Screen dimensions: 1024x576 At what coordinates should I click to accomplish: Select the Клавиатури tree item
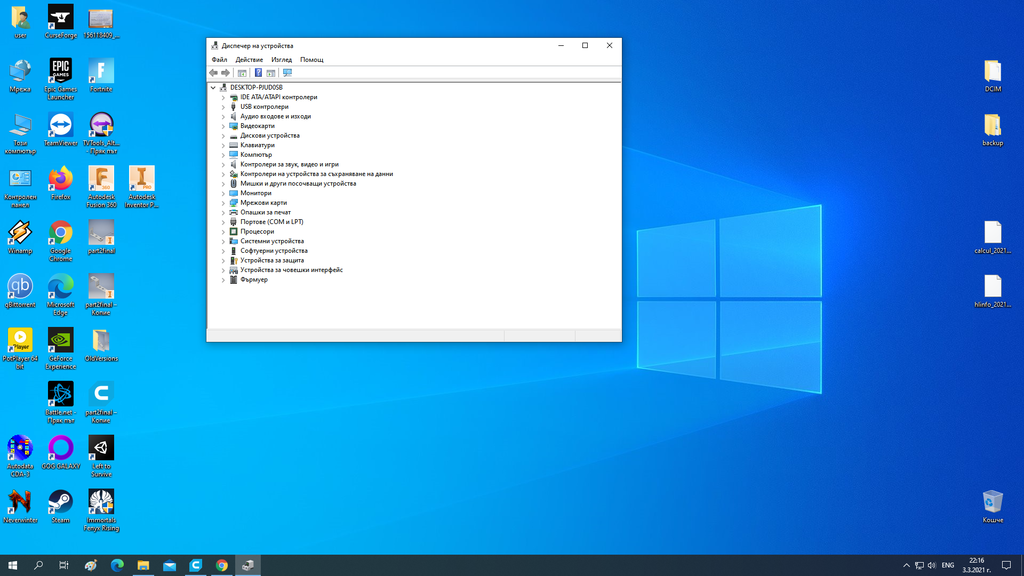(x=257, y=145)
